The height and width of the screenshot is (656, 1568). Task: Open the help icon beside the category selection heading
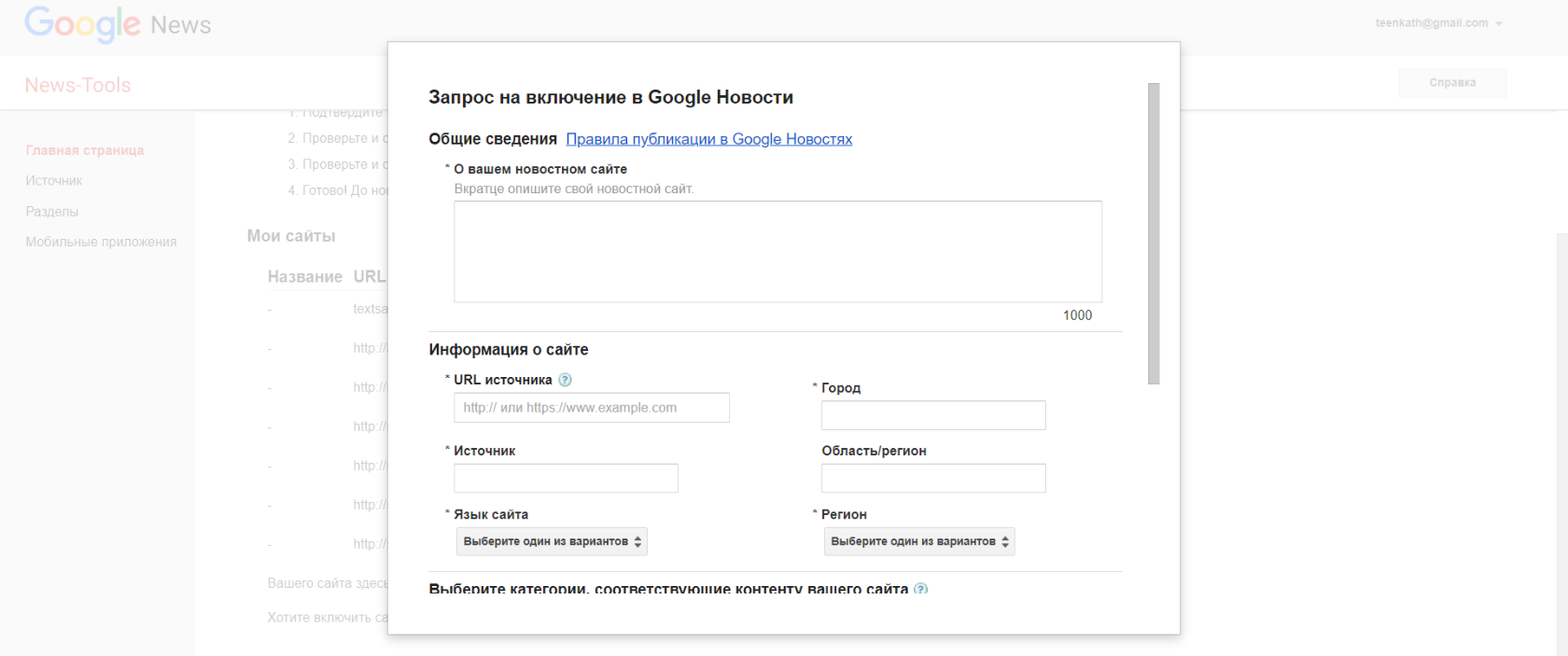(921, 589)
